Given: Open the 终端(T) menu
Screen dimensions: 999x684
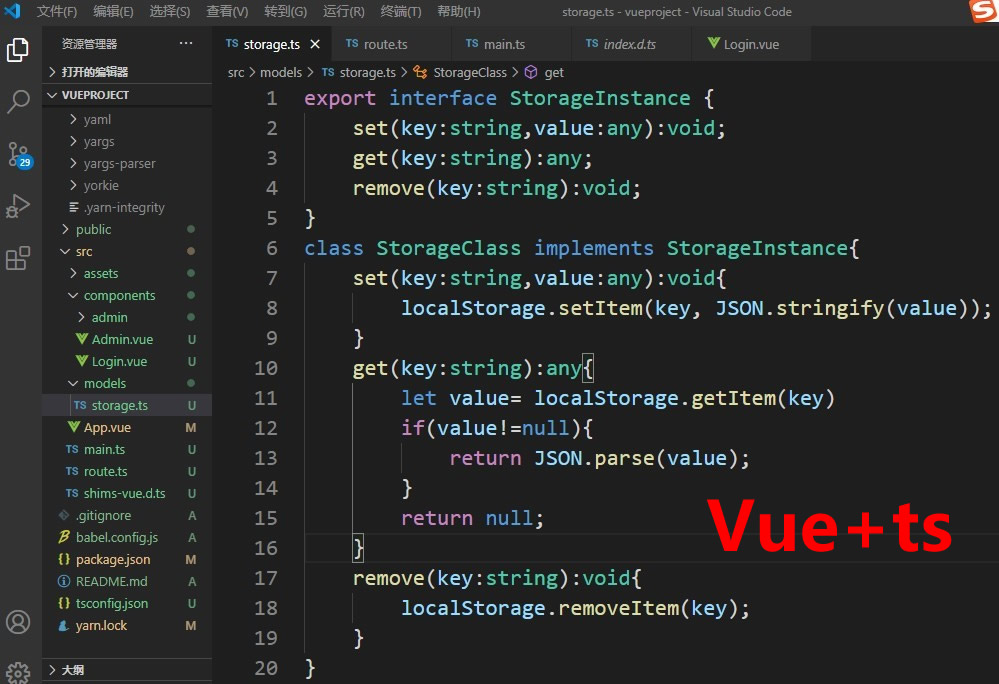Looking at the screenshot, I should (401, 11).
